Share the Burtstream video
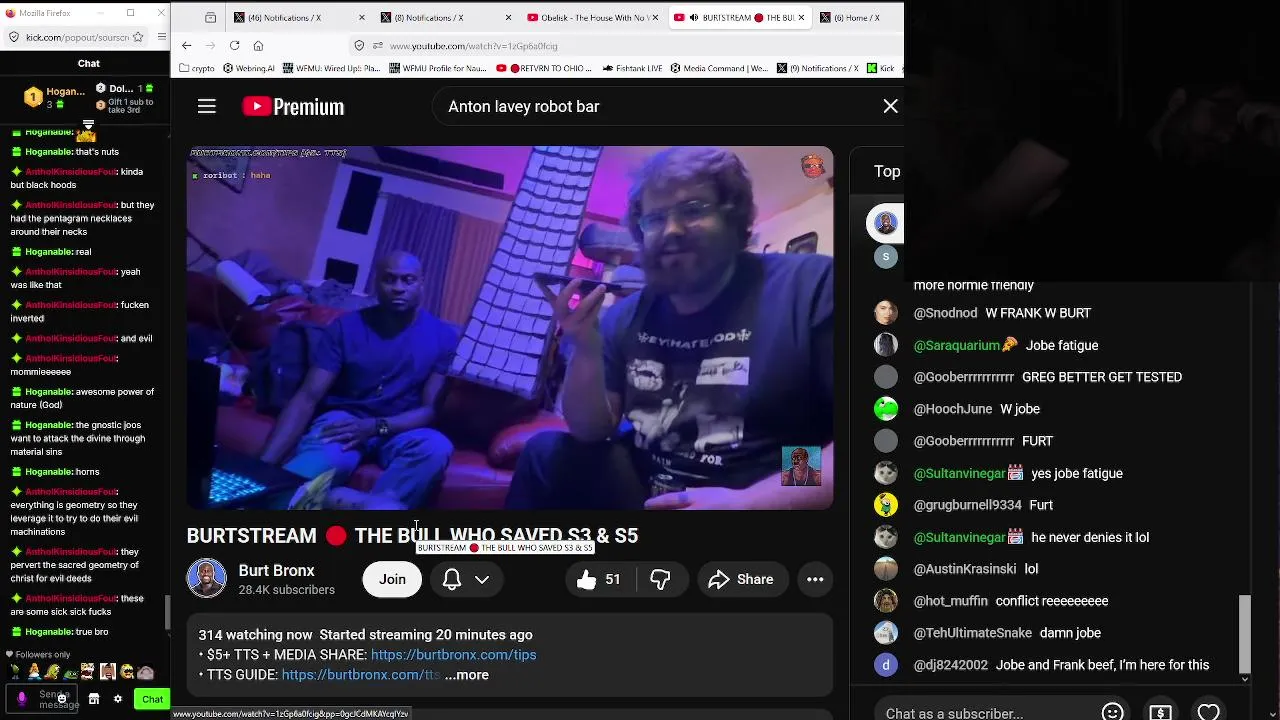 point(741,579)
